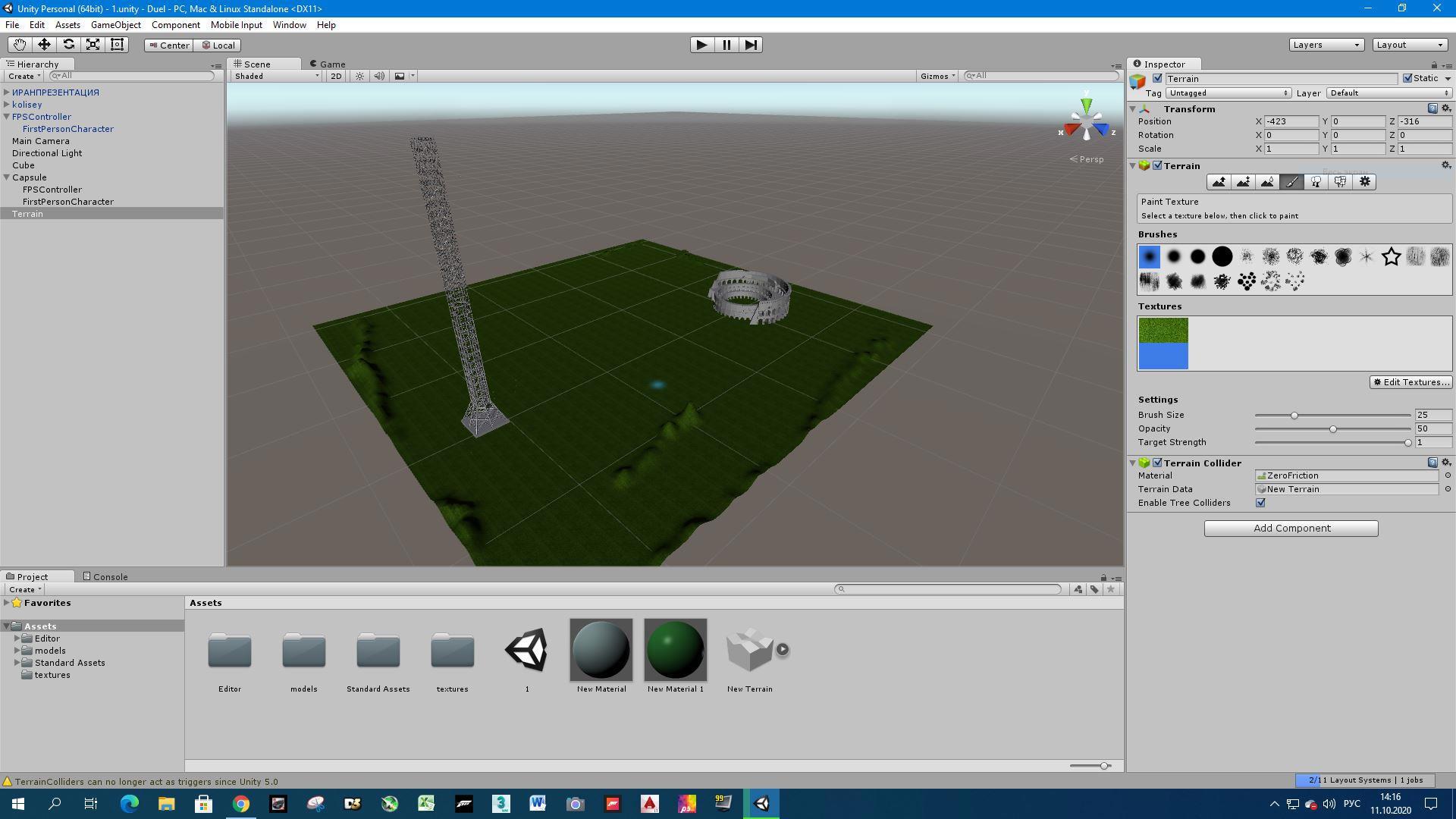The image size is (1456, 819).
Task: Disable the Terrain component checkbox
Action: click(x=1157, y=165)
